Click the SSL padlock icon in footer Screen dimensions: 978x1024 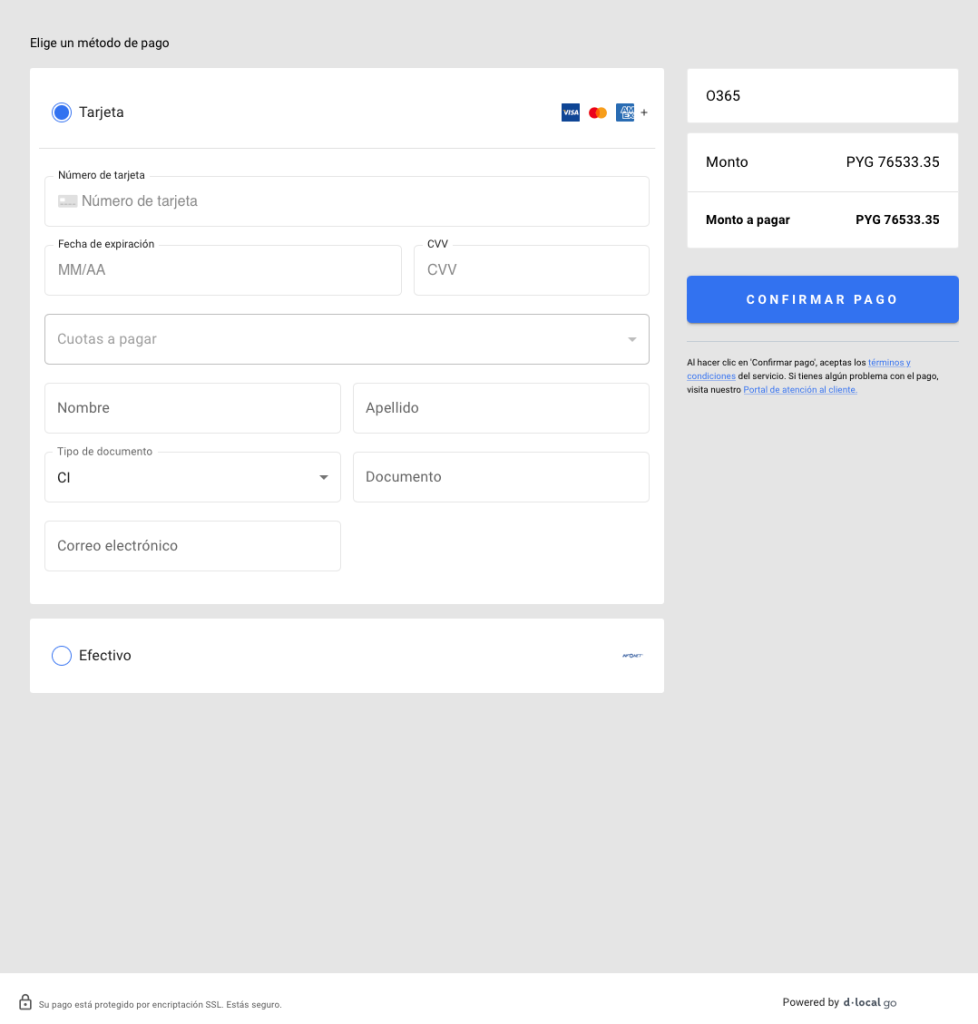click(x=25, y=1002)
